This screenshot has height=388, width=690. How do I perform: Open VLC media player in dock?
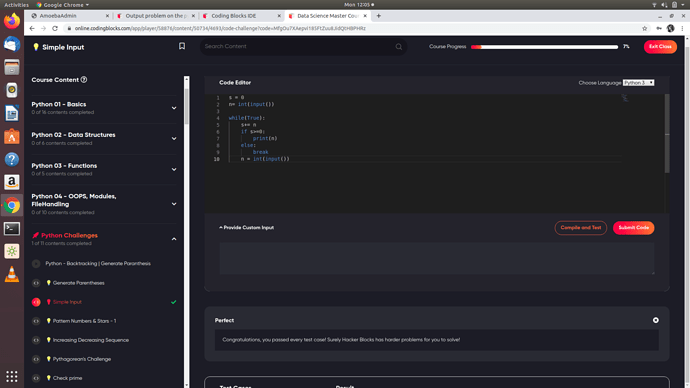click(x=12, y=274)
